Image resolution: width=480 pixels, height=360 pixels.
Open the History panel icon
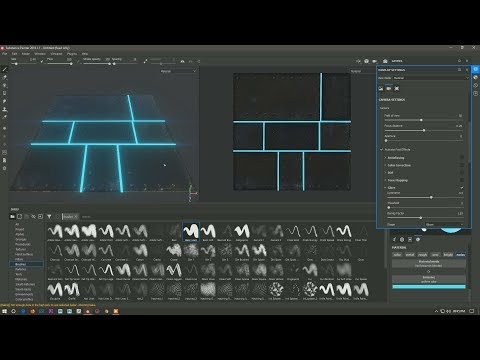(x=476, y=85)
